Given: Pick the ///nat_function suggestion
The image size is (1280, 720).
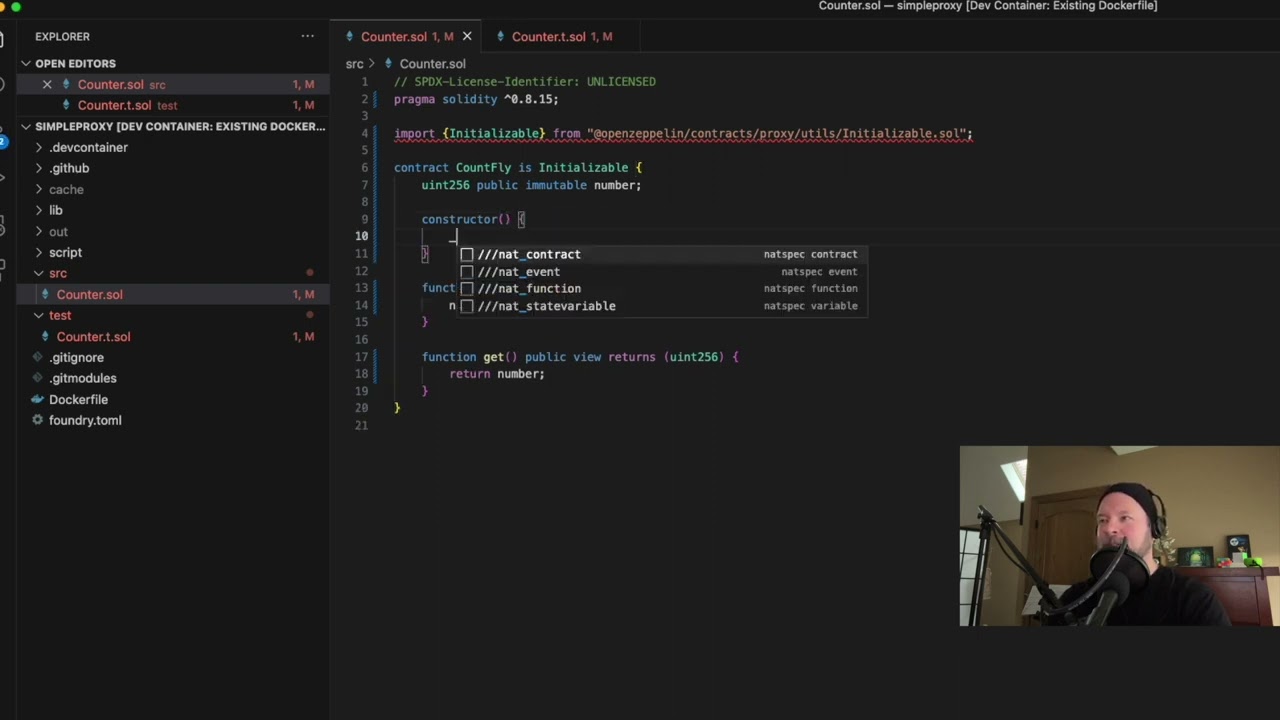Looking at the screenshot, I should (660, 289).
